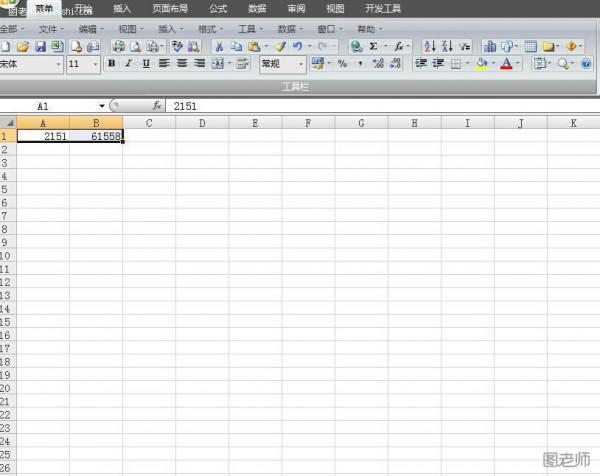Click the Format Painter brush icon
Viewport: 600px width, 476px height.
tap(281, 46)
